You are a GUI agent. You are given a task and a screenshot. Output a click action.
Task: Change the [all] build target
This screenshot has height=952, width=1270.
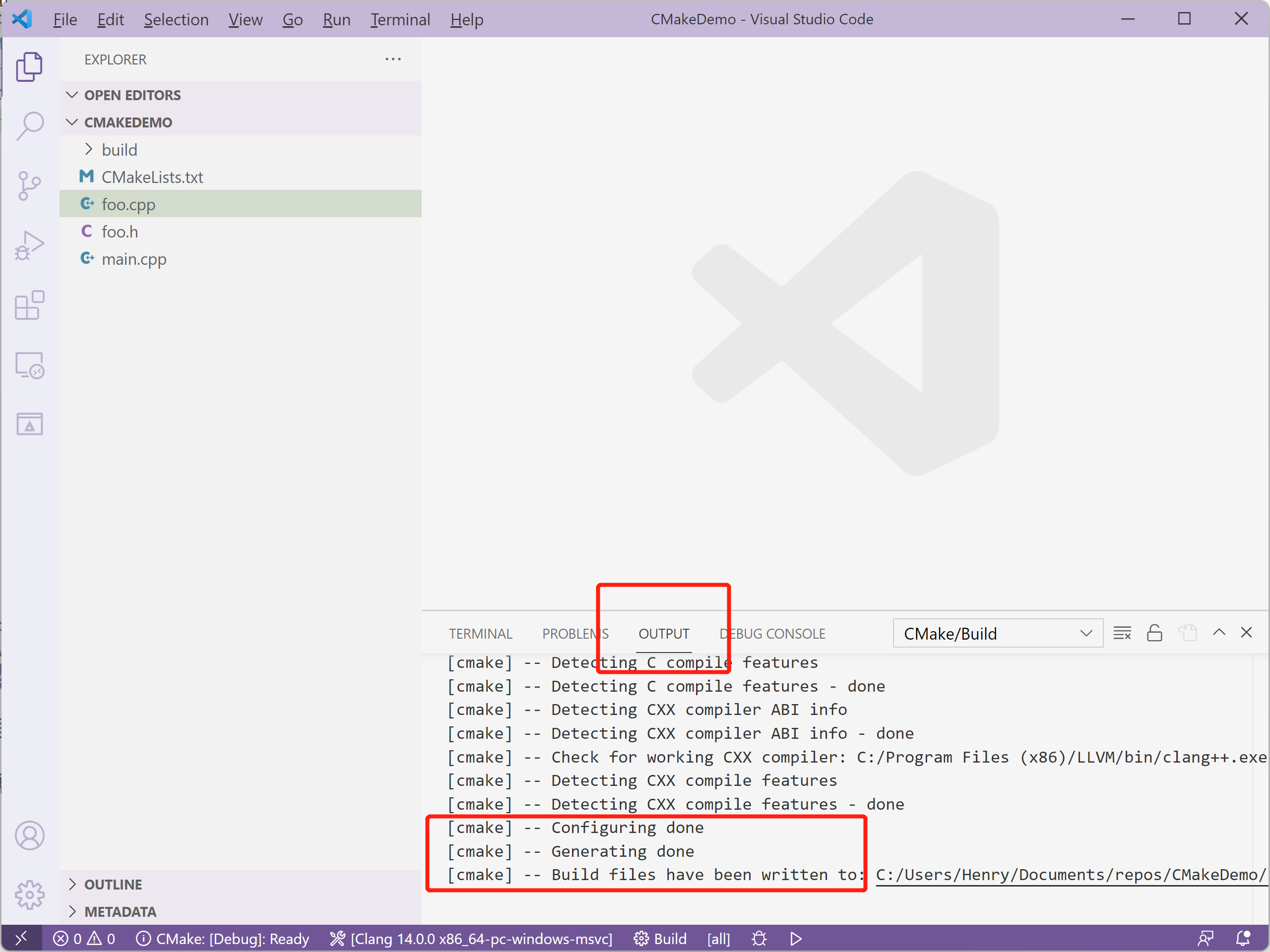tap(718, 939)
